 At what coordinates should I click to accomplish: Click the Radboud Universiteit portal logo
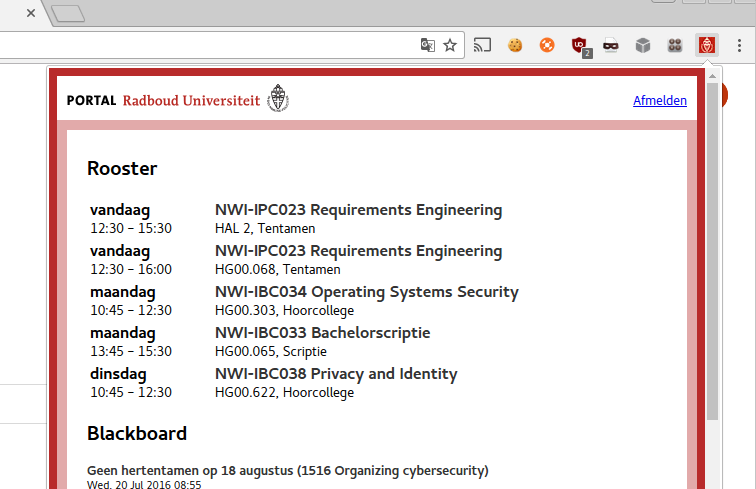point(178,100)
